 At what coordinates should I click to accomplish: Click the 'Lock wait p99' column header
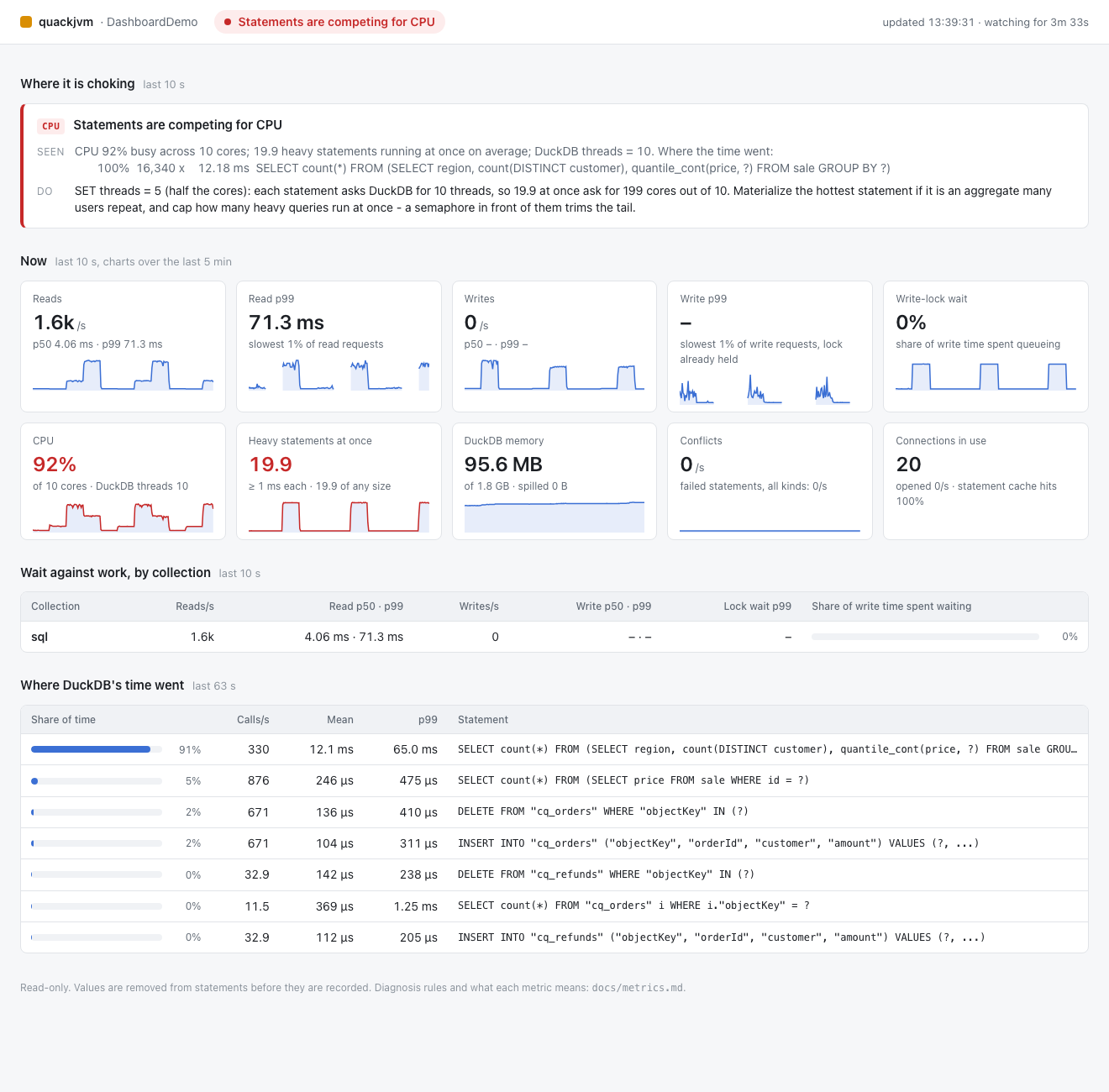(x=758, y=606)
